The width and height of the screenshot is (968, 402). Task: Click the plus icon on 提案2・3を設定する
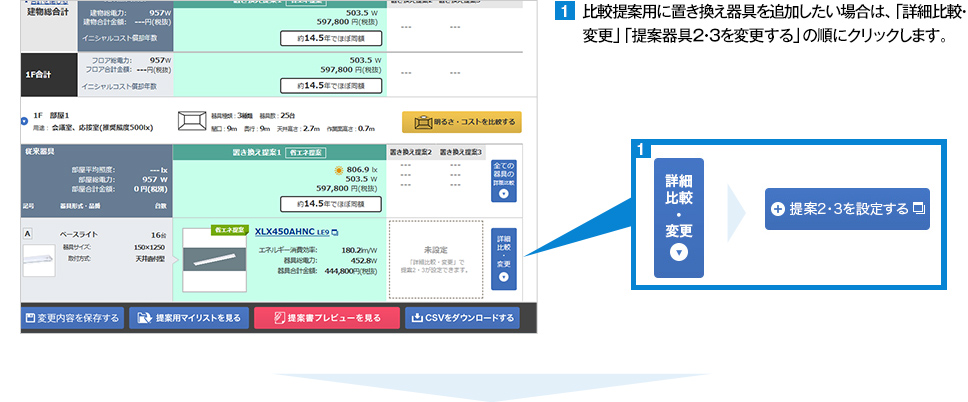tap(778, 209)
